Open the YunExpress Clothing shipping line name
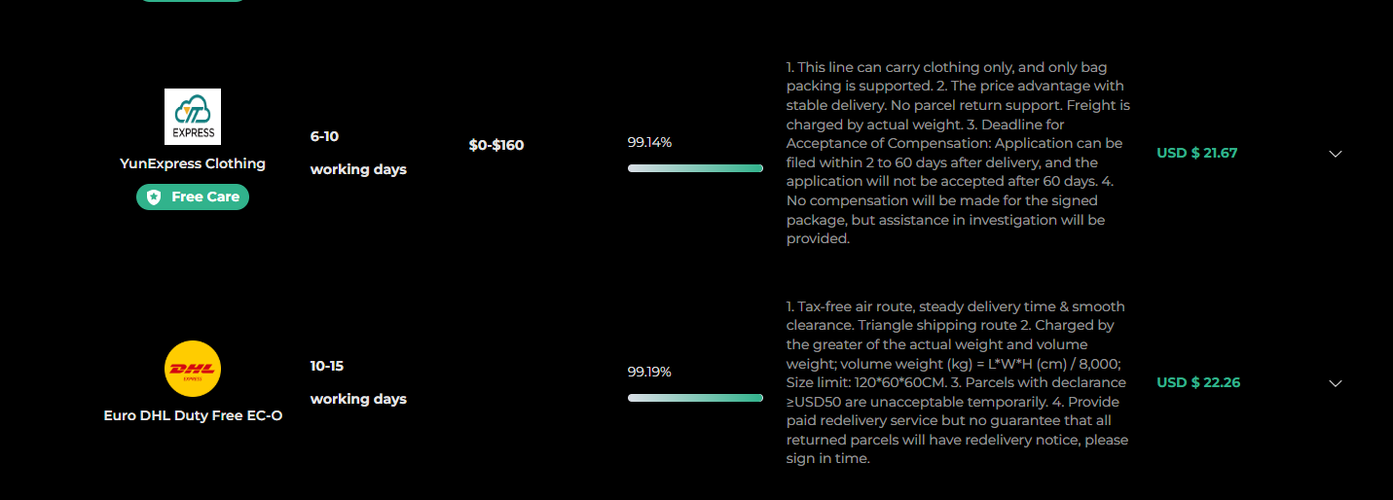The image size is (1393, 500). point(193,164)
